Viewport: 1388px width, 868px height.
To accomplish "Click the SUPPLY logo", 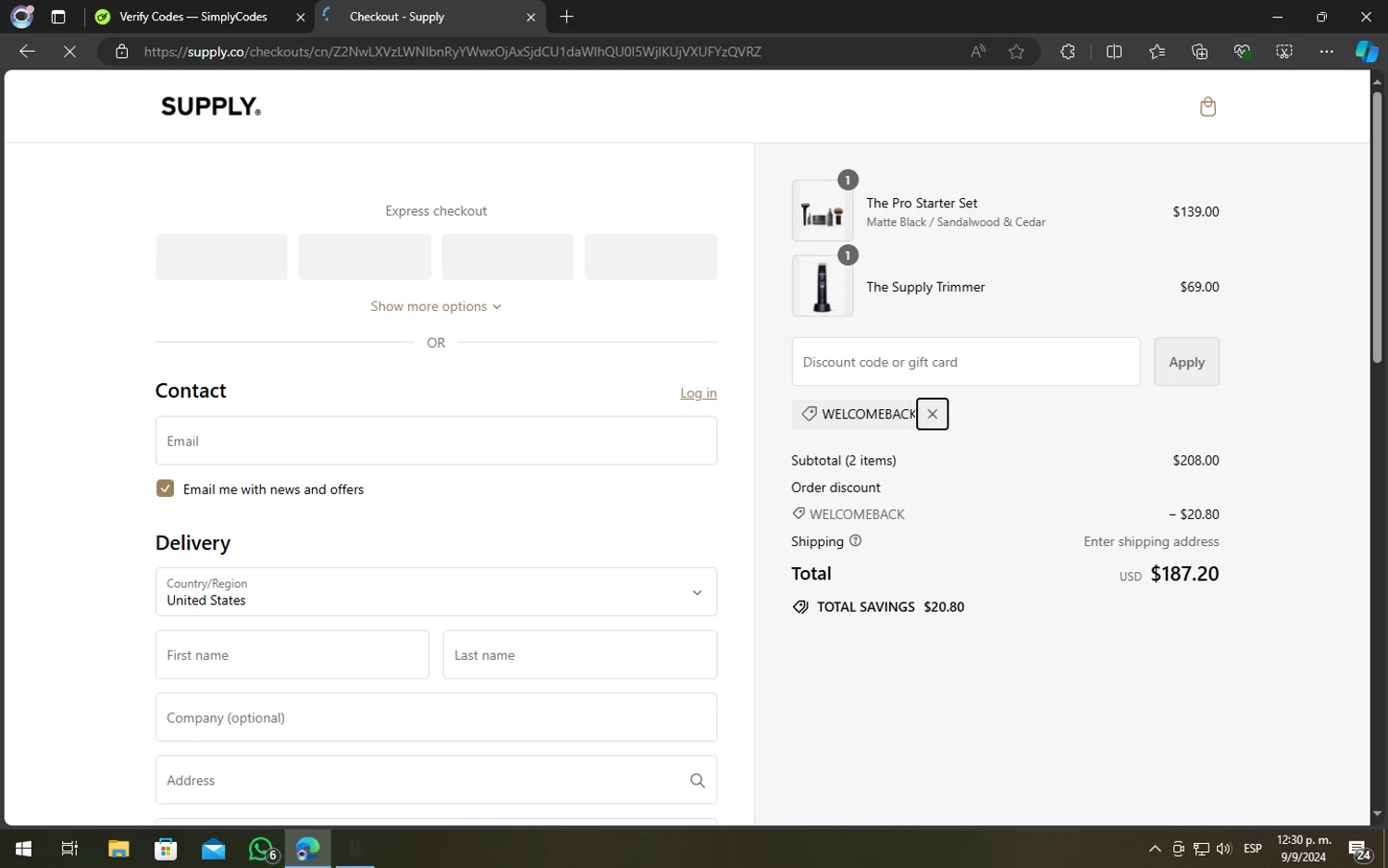I will pos(211,106).
